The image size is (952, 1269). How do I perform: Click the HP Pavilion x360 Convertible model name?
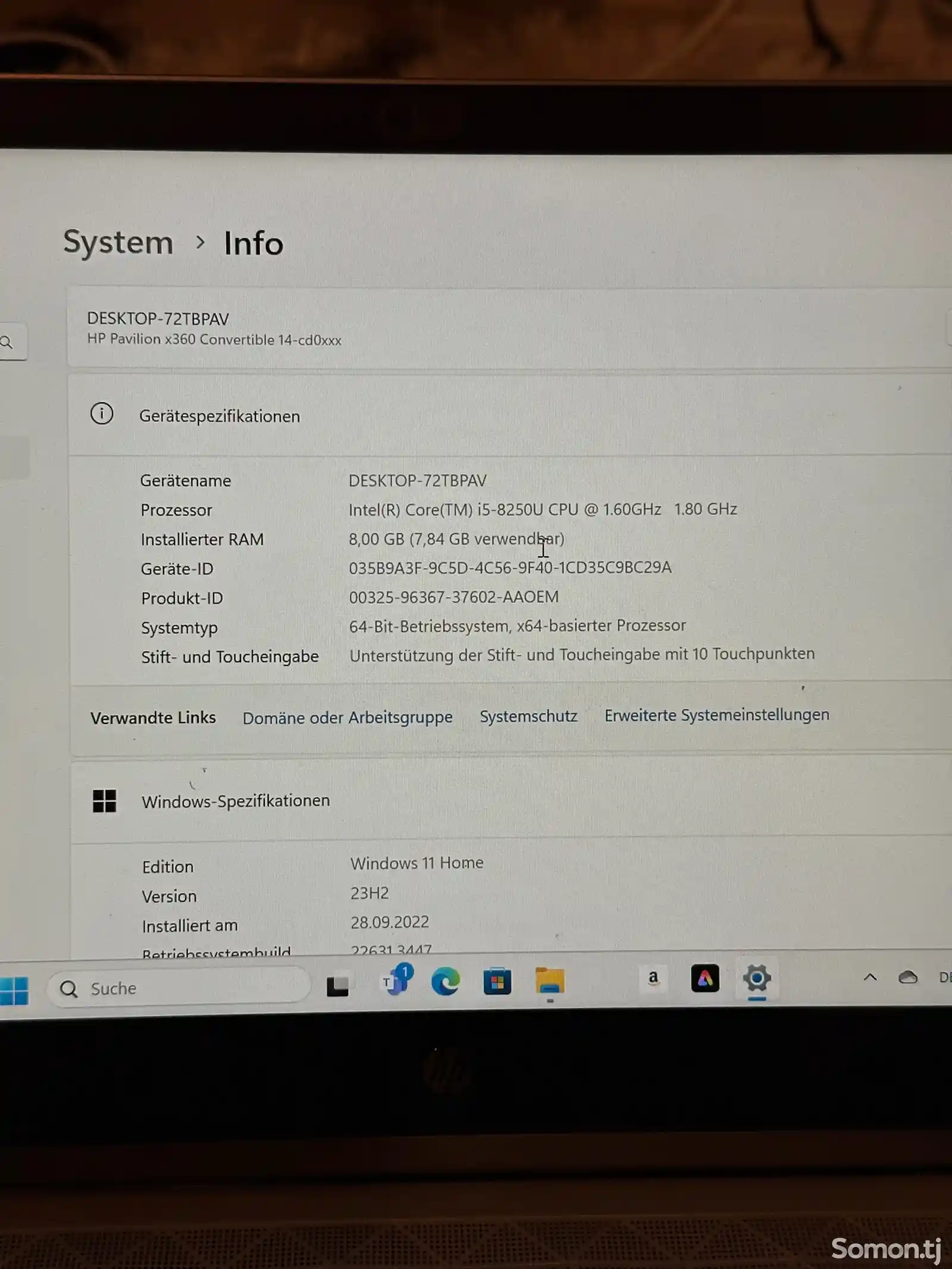tap(214, 339)
